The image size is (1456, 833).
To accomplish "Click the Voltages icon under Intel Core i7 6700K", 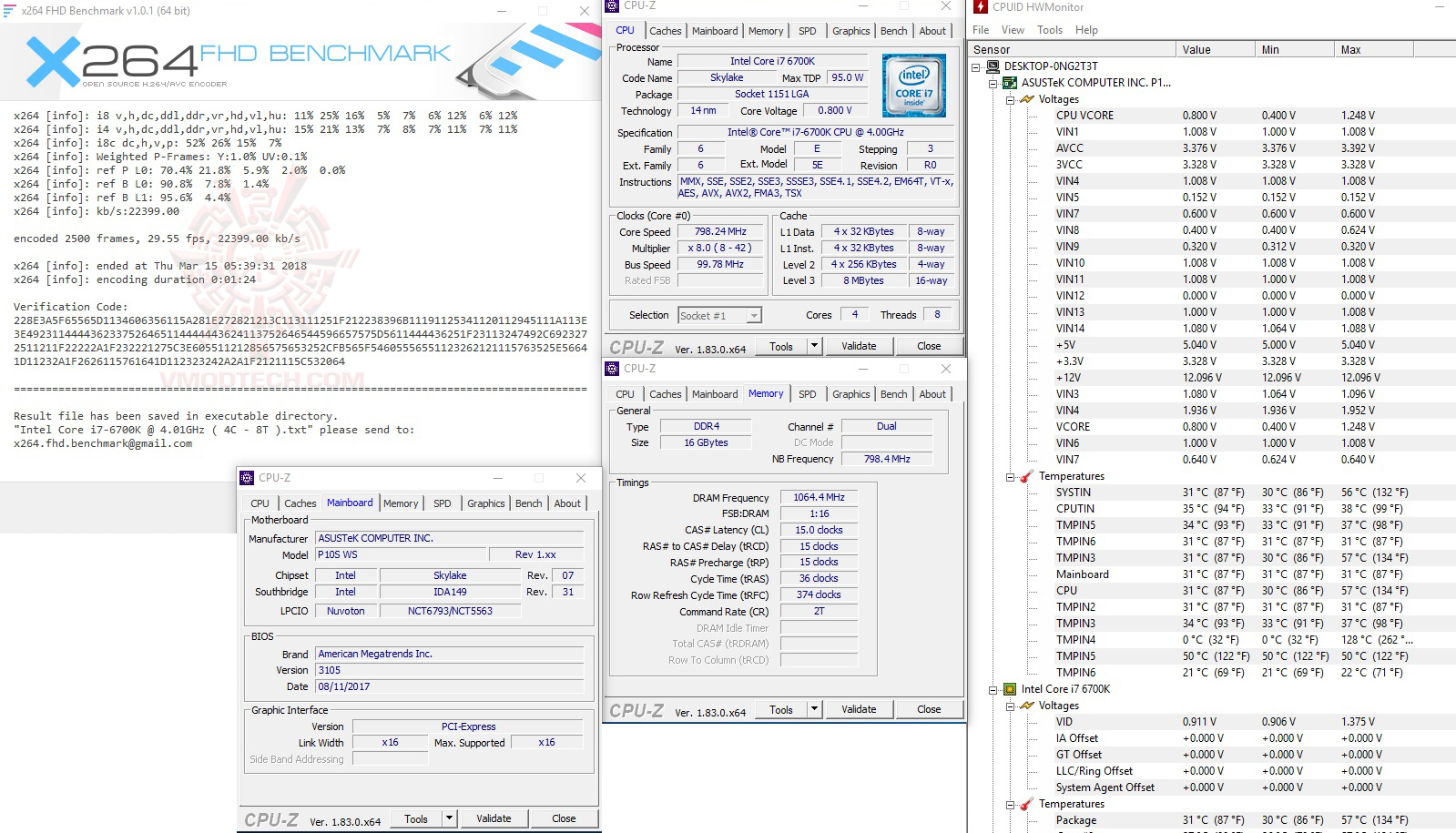I will tap(1027, 706).
